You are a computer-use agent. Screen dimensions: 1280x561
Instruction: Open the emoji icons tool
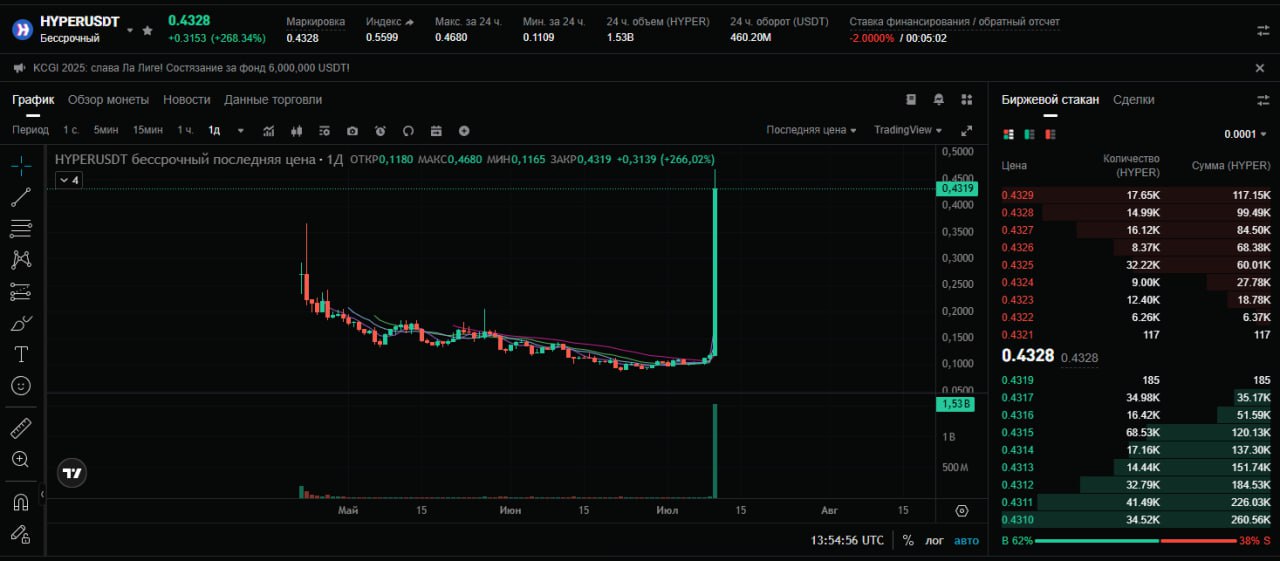point(21,385)
